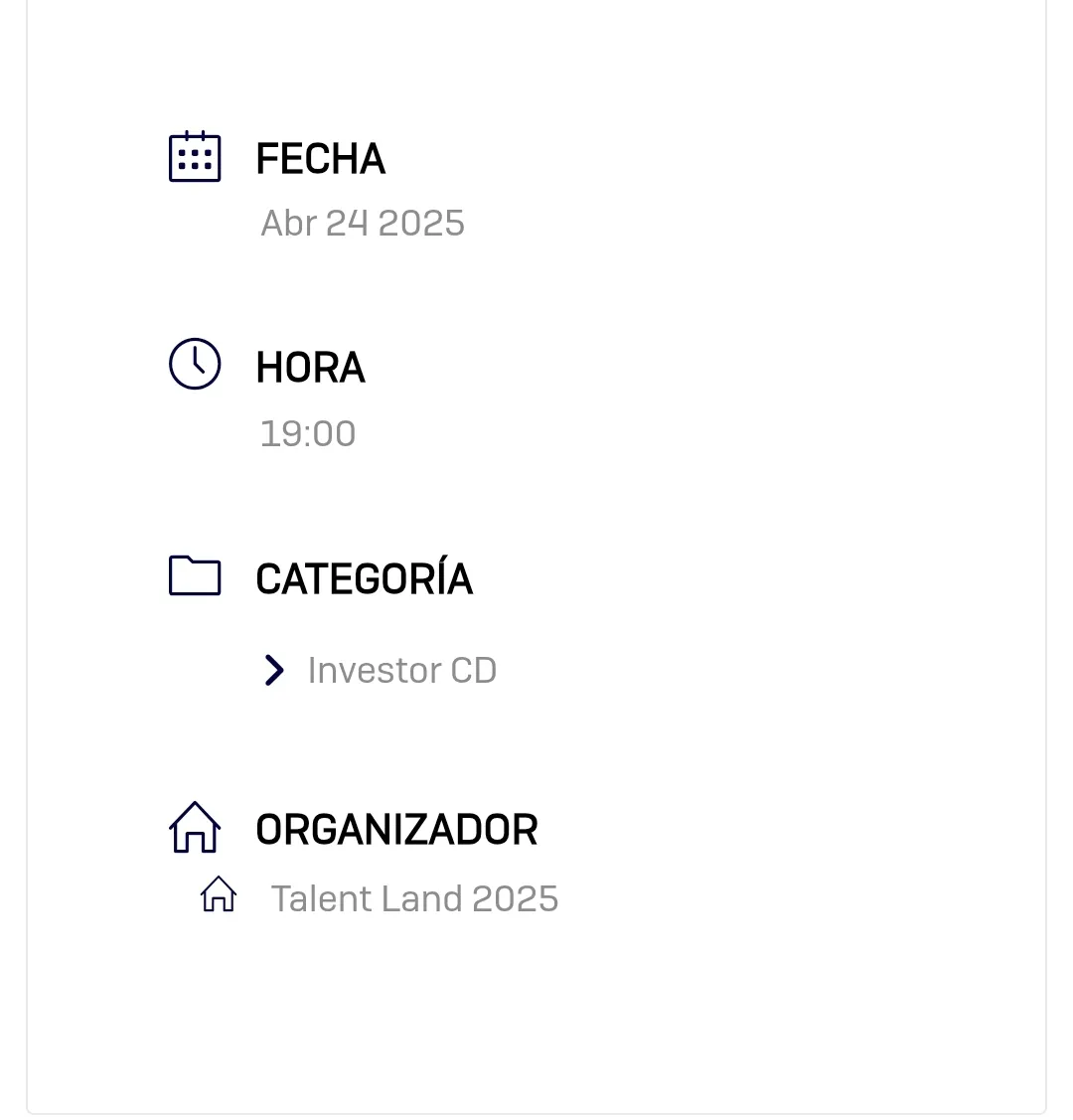Click the word Talent in the organizer name
This screenshot has height=1120, width=1073.
[x=320, y=898]
